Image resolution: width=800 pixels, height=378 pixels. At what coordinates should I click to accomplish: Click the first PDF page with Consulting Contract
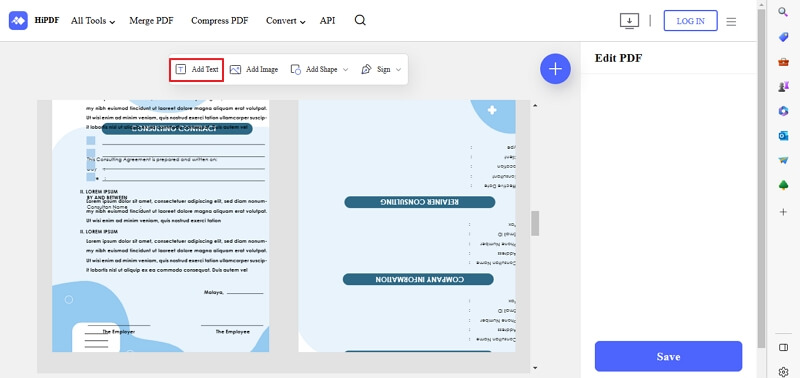click(x=161, y=226)
